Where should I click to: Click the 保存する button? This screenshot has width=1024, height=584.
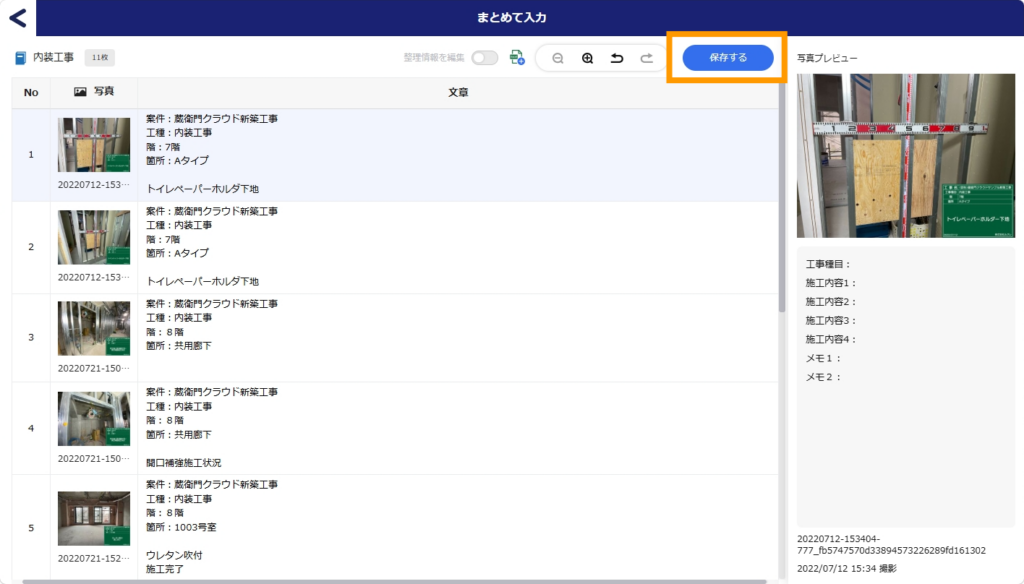pos(728,57)
